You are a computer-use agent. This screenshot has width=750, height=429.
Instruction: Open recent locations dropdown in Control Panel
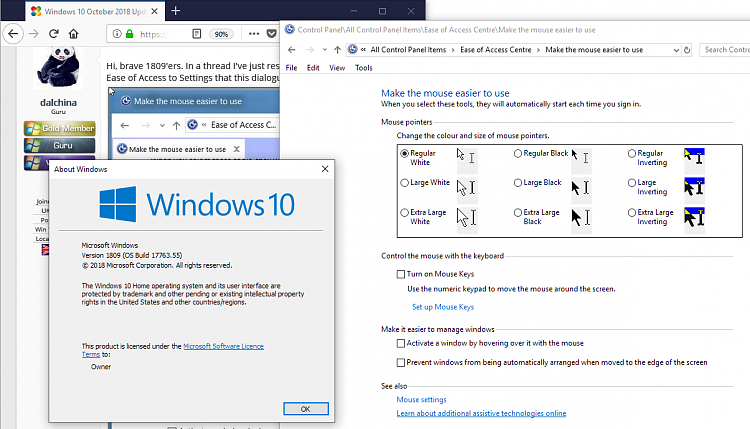point(324,50)
